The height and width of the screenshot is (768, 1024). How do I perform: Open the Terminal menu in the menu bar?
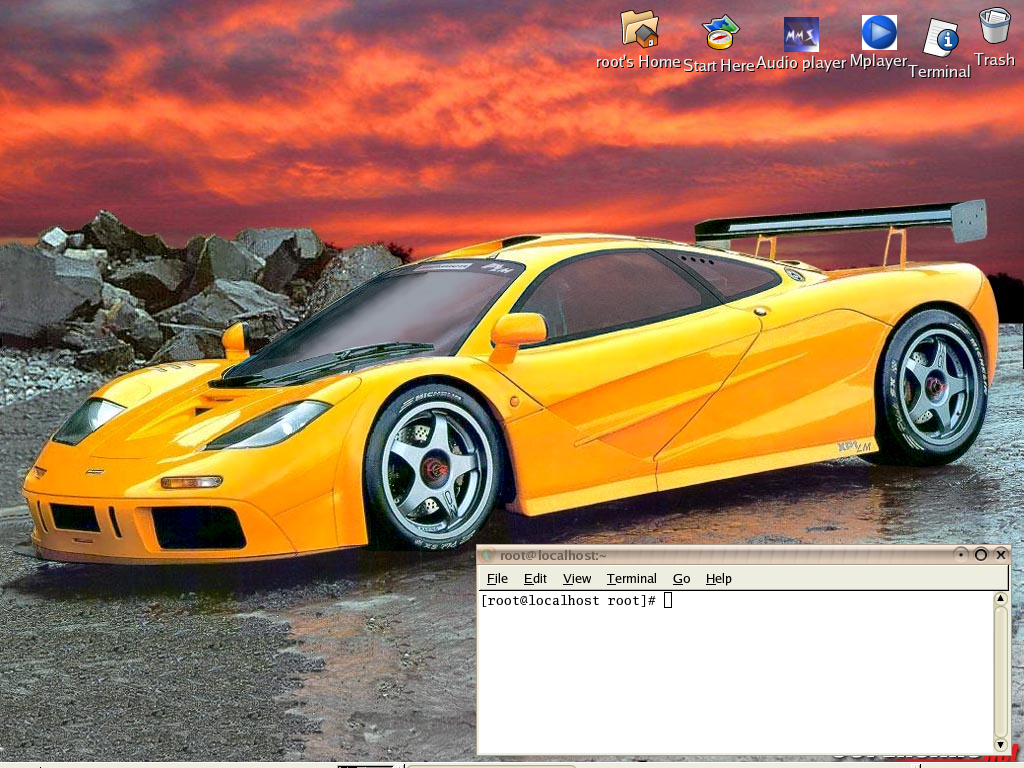point(632,579)
